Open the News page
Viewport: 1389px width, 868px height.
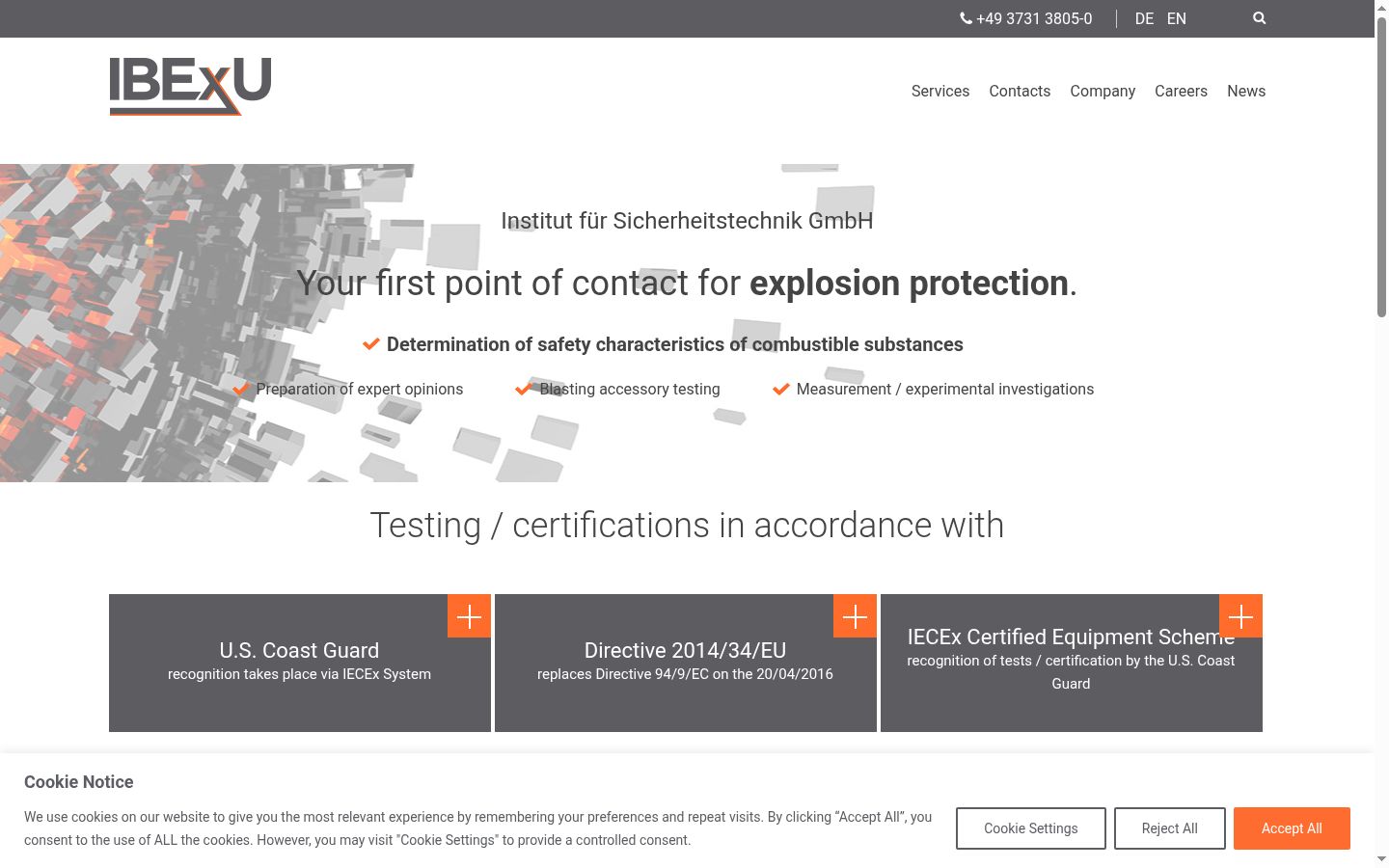click(x=1246, y=91)
